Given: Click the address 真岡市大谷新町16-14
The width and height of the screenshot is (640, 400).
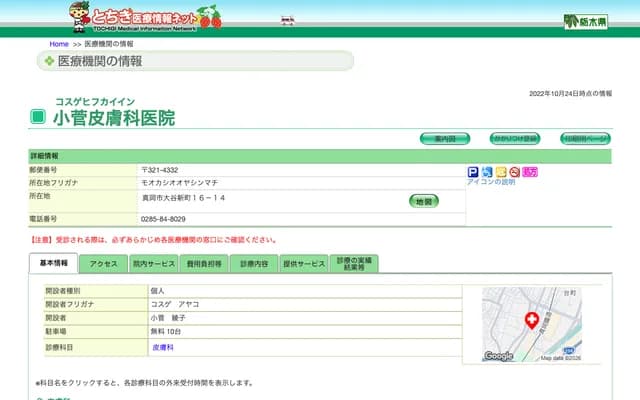Looking at the screenshot, I should pyautogui.click(x=183, y=198).
